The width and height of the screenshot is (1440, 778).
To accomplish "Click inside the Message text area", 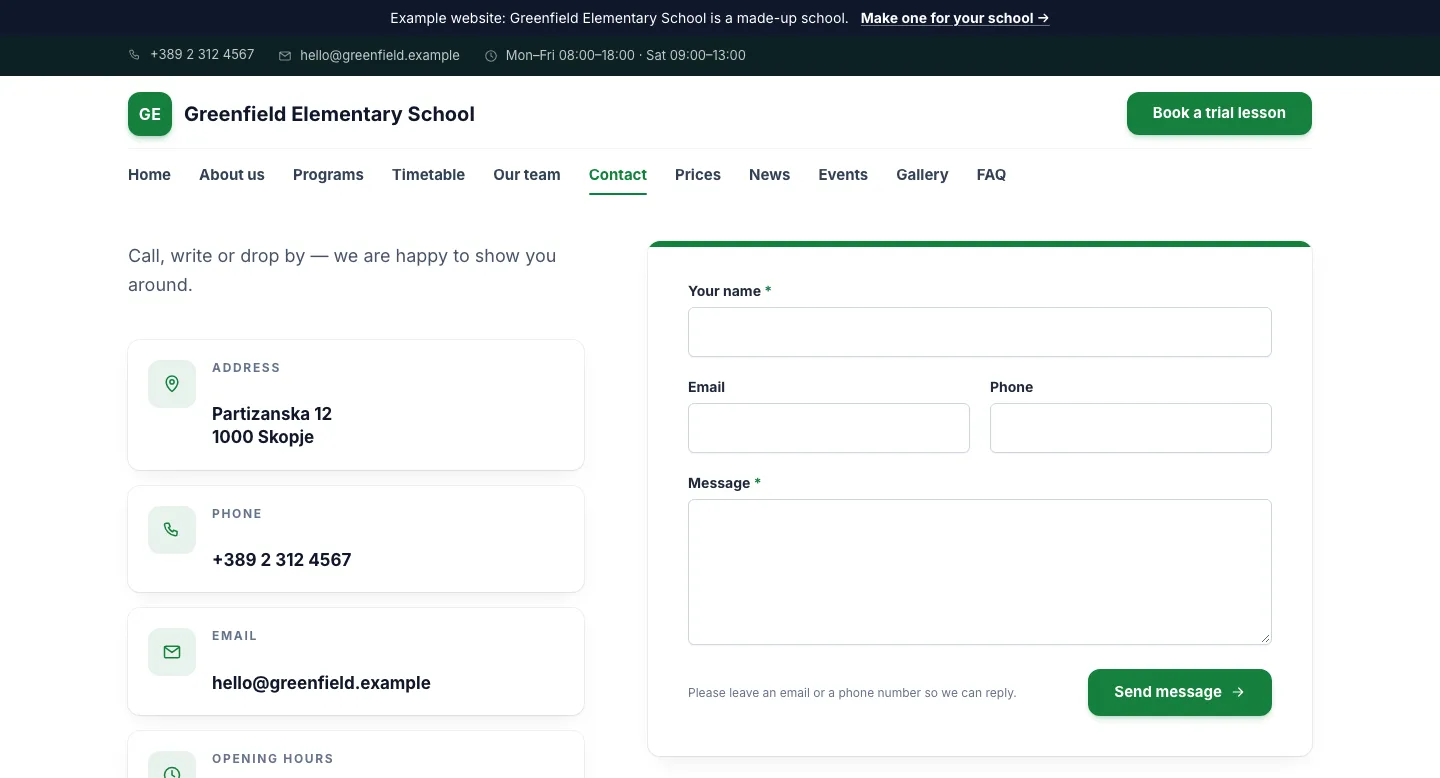I will (x=980, y=572).
